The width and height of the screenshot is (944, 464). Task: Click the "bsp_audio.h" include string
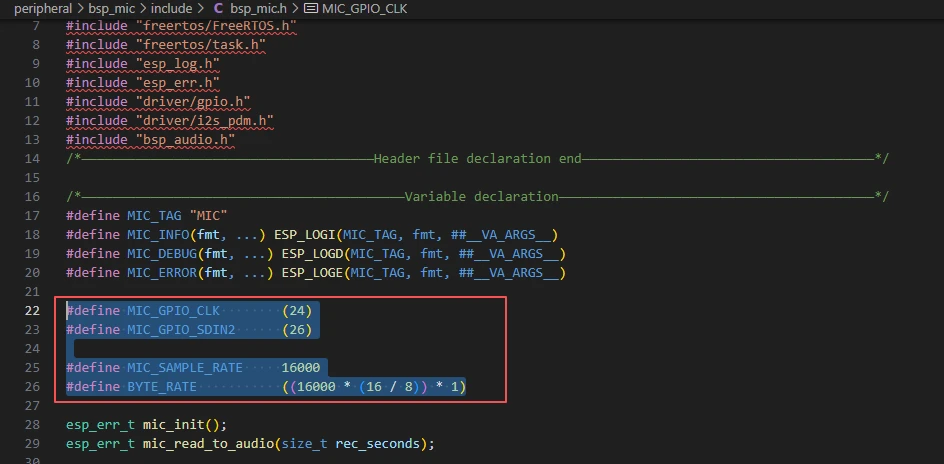184,139
